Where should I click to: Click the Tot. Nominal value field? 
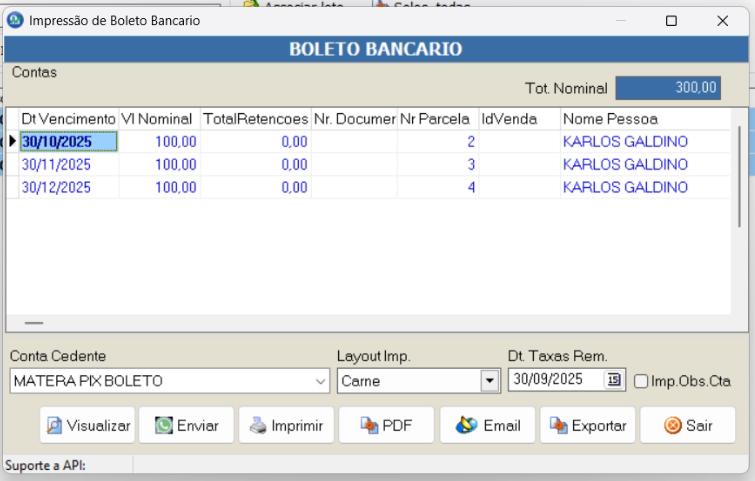(x=667, y=88)
